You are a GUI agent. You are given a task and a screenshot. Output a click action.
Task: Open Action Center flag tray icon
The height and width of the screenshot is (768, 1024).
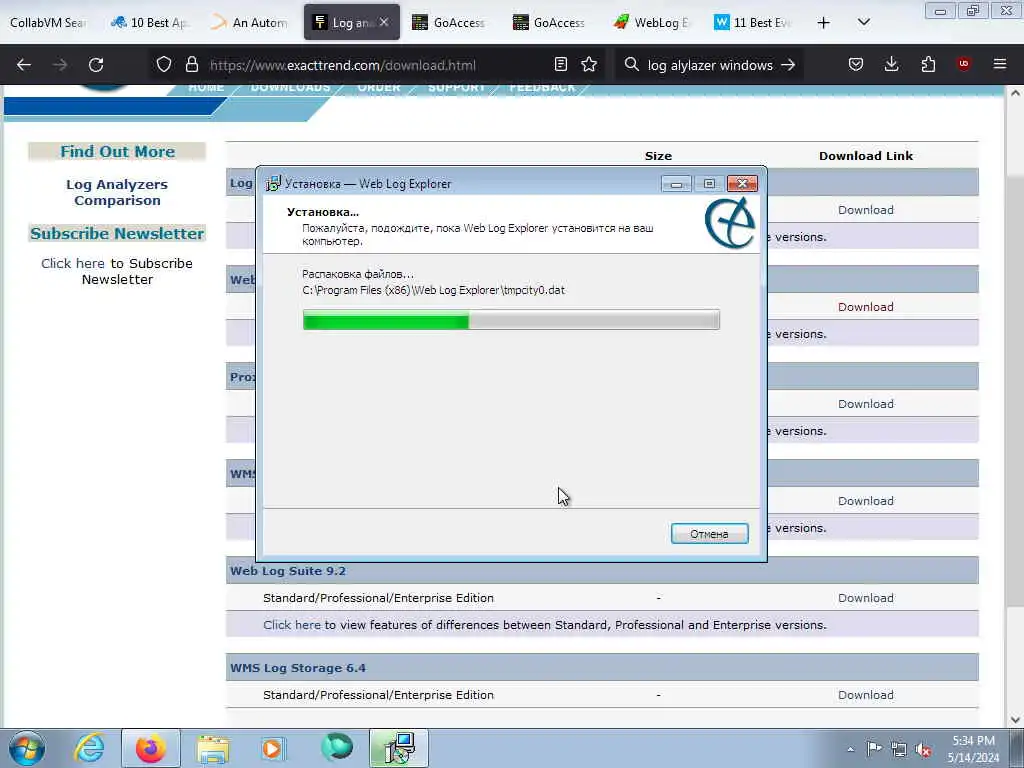tap(874, 748)
